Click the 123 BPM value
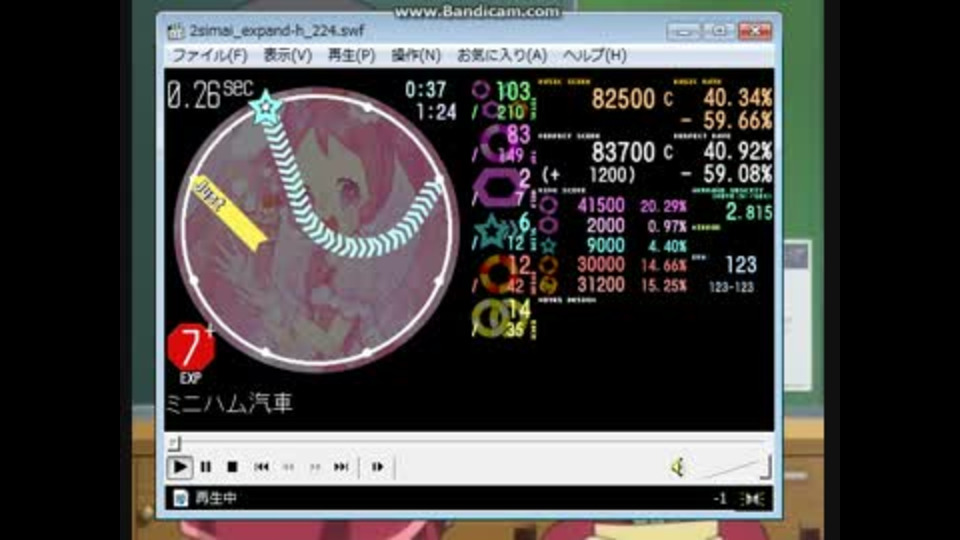 [x=741, y=265]
